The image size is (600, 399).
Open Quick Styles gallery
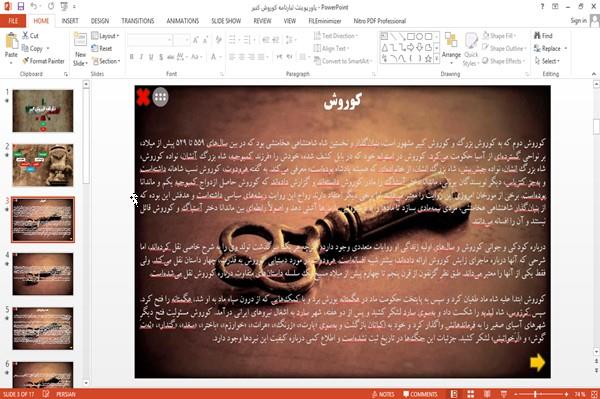[471, 49]
